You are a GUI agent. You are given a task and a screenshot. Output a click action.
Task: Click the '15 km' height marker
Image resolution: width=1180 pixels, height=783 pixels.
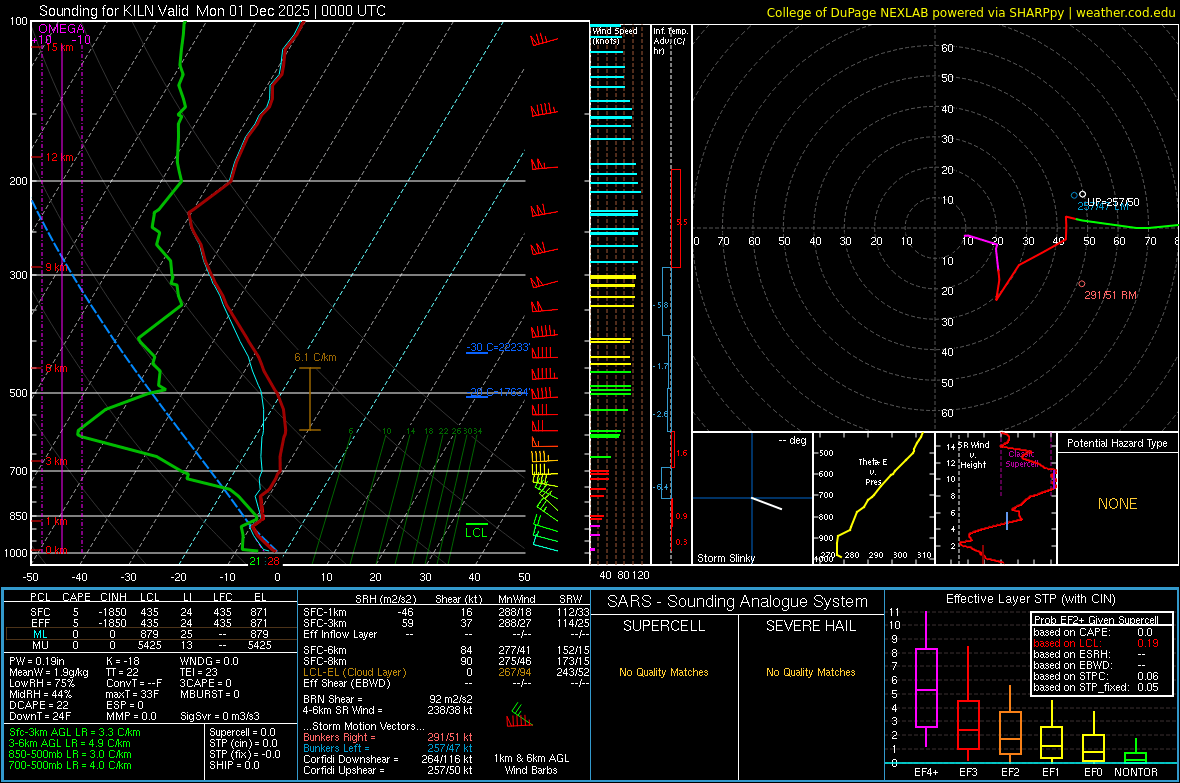click(59, 47)
